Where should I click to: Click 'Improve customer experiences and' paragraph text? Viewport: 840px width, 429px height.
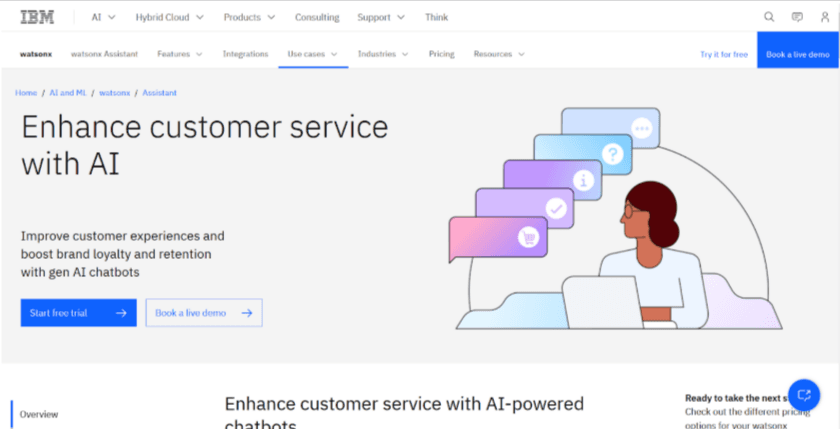pos(123,236)
